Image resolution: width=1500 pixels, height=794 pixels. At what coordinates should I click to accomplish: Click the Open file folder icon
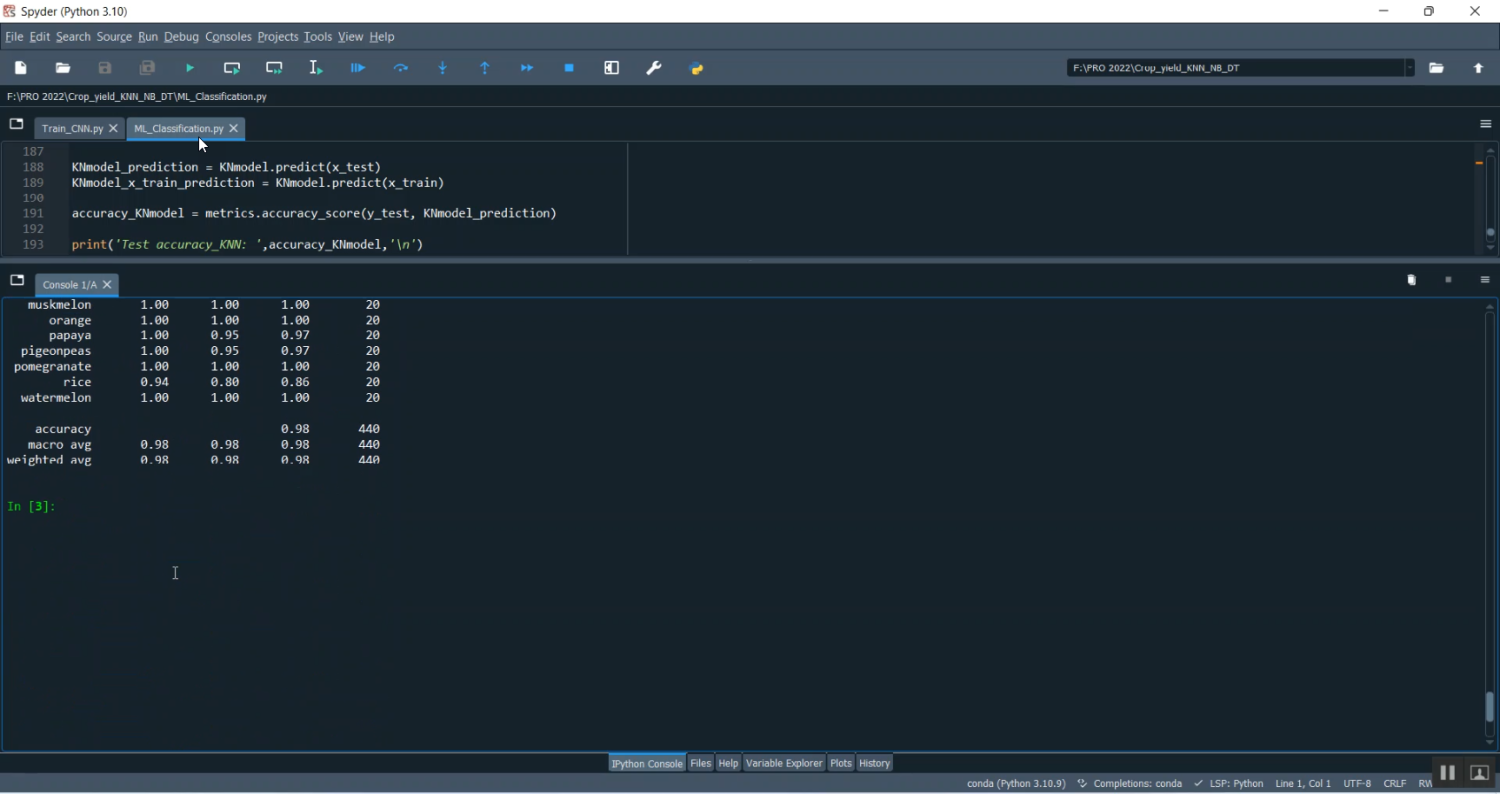[63, 68]
